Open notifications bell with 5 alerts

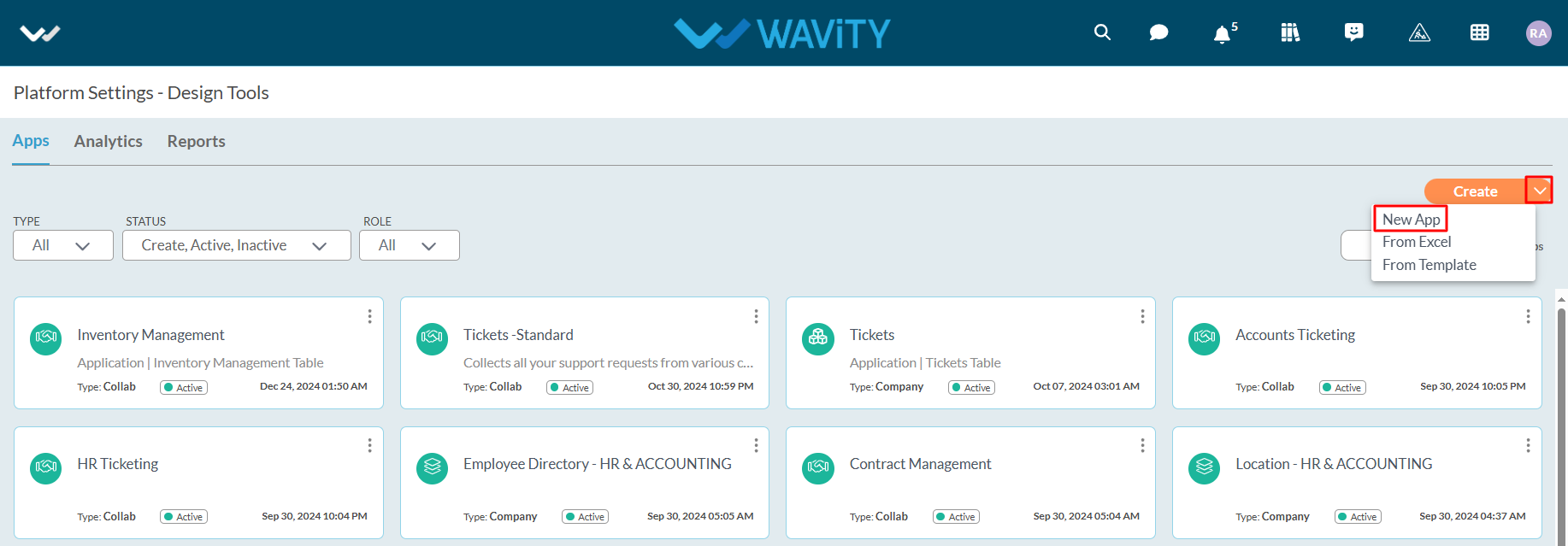click(x=1223, y=33)
